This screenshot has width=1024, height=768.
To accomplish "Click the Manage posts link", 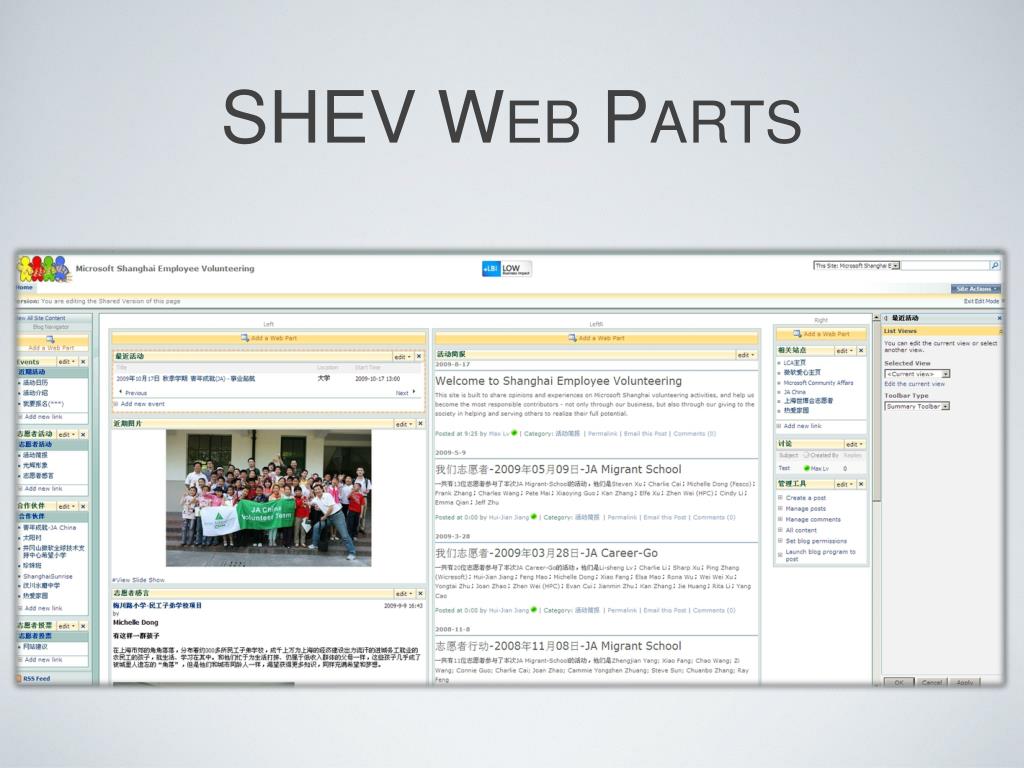I will tap(805, 508).
